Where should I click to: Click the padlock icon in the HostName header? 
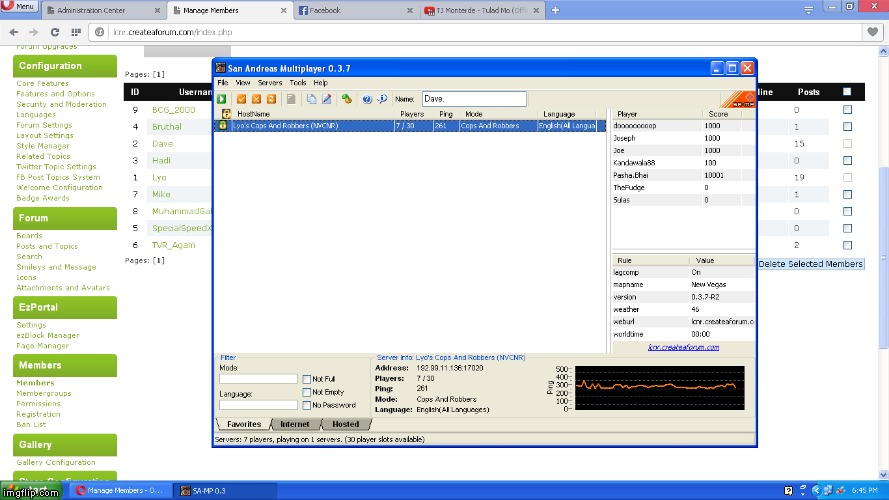[224, 115]
